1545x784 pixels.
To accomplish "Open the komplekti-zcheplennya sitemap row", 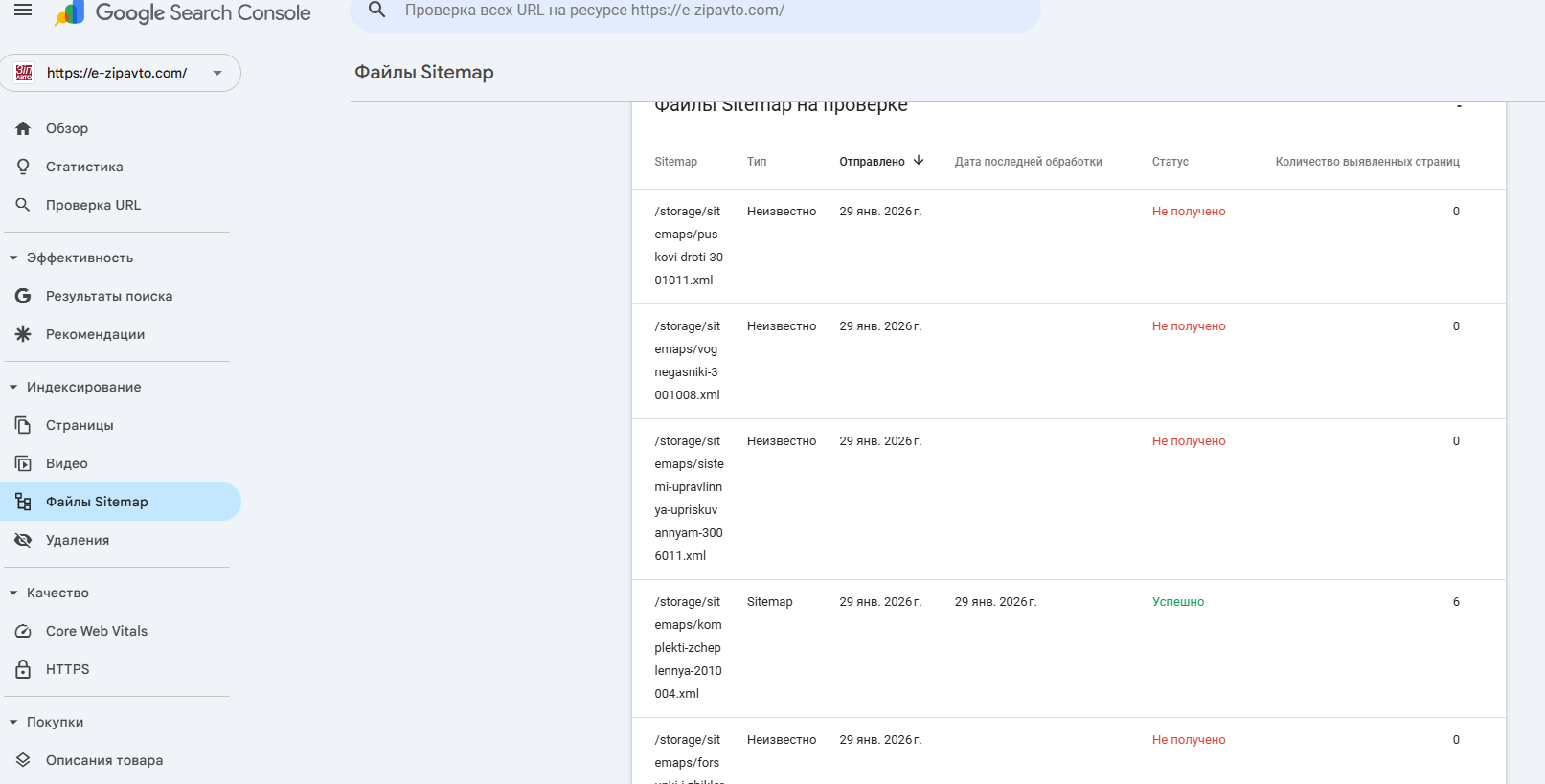I will [688, 647].
